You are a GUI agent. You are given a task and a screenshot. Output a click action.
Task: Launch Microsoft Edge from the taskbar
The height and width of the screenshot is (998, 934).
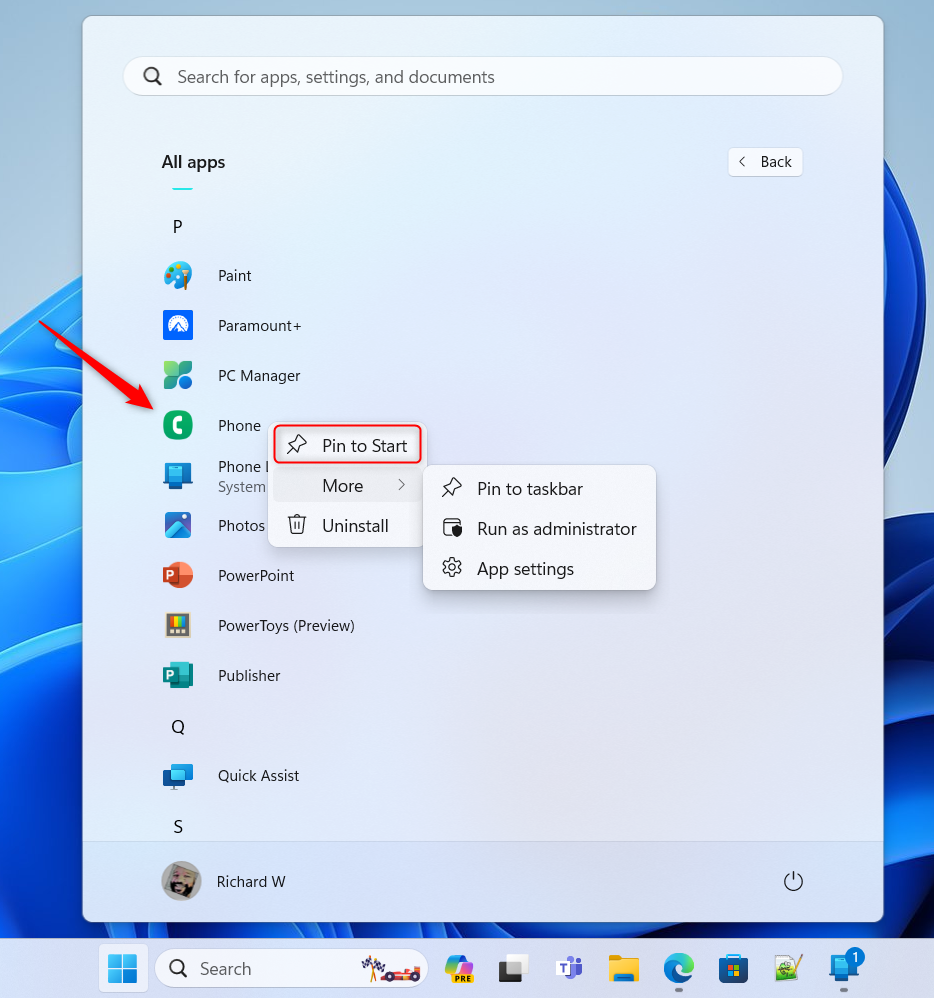679,969
